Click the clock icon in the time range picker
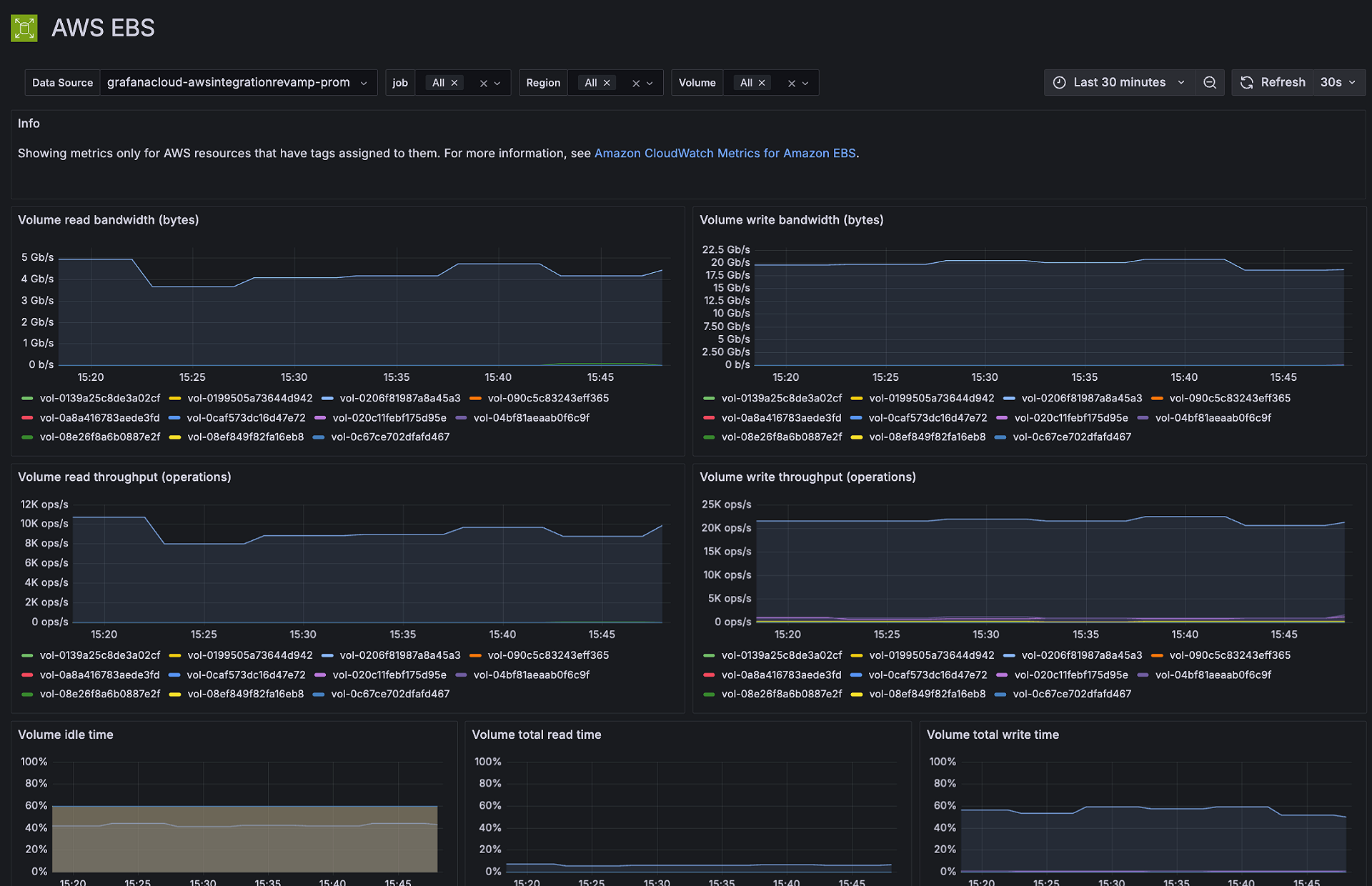 (x=1059, y=82)
